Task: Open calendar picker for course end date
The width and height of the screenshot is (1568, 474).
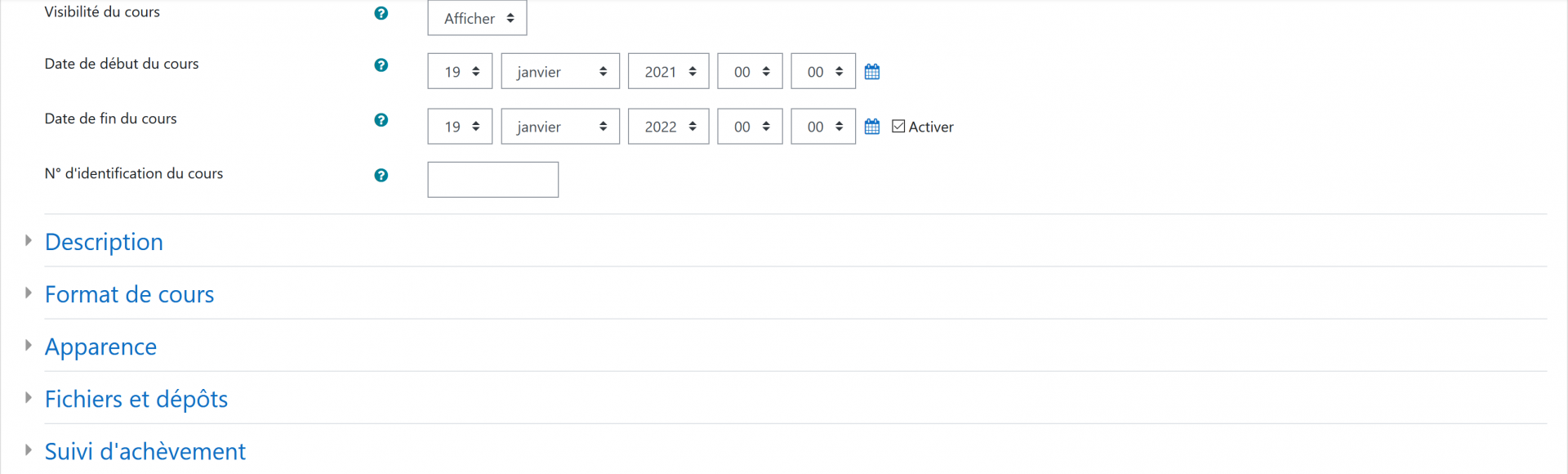Action: (x=872, y=127)
